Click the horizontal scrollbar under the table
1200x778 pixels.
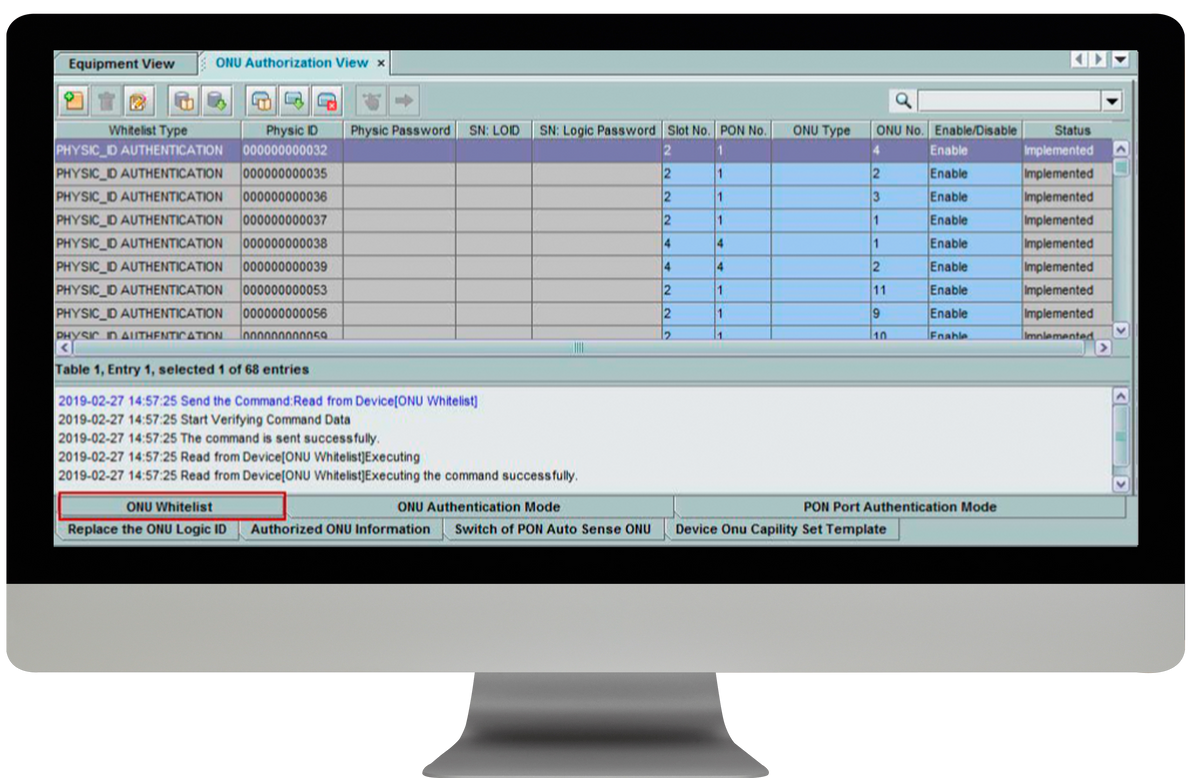578,348
